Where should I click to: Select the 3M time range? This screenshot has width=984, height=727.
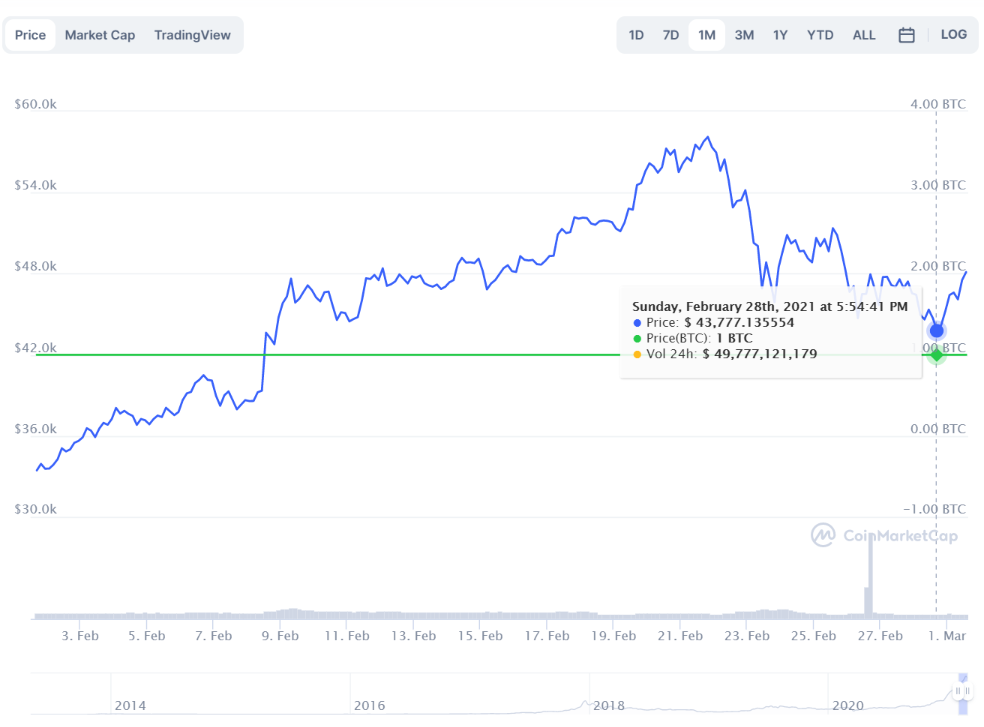pyautogui.click(x=744, y=35)
